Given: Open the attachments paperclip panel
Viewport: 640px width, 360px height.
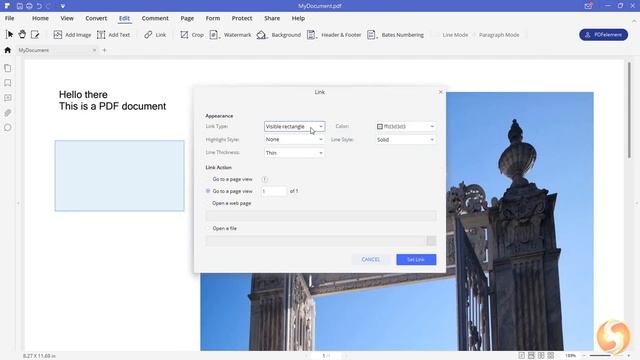Looking at the screenshot, I should pyautogui.click(x=8, y=113).
